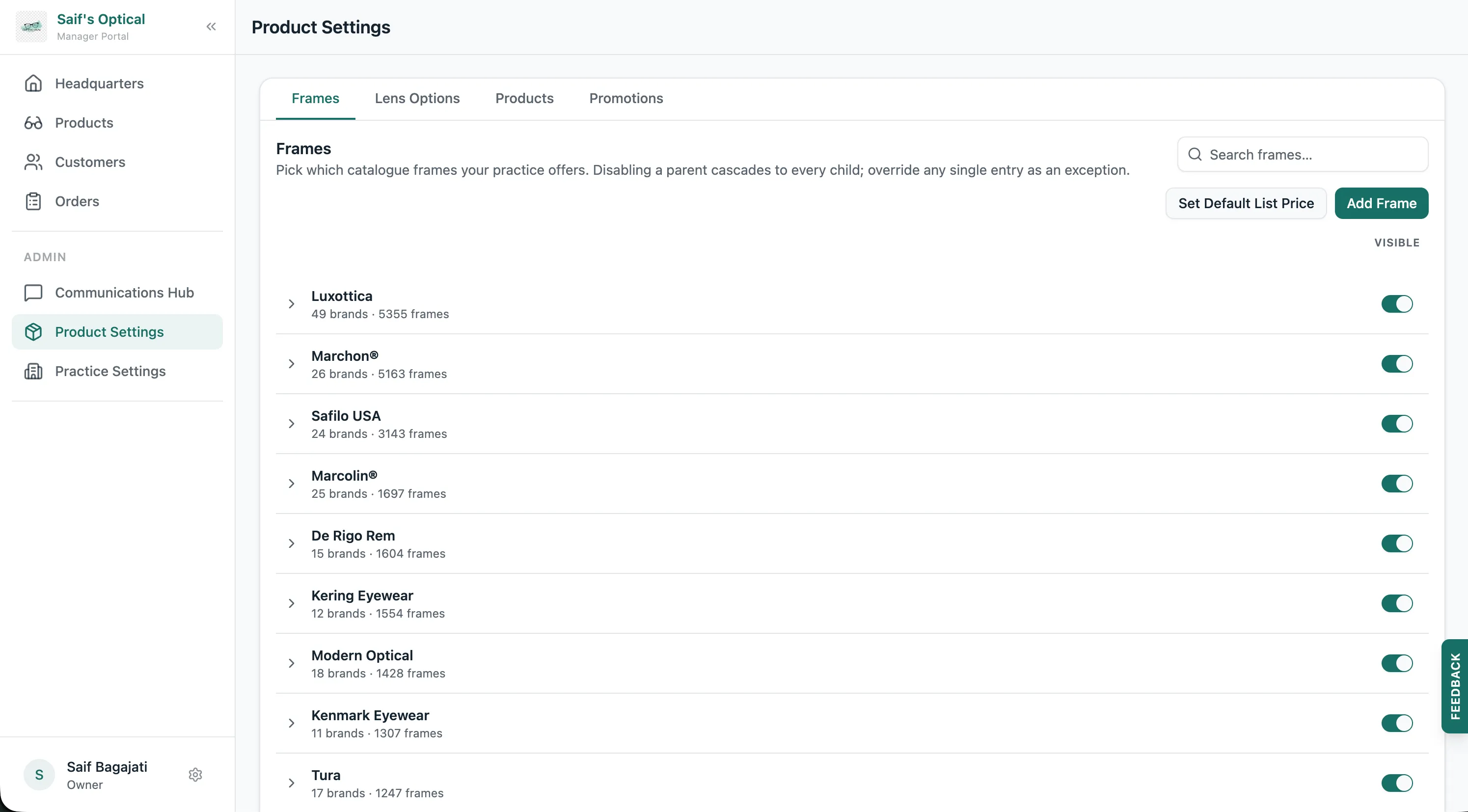Expand the Modern Optical chevron
1468x812 pixels.
pyautogui.click(x=291, y=663)
